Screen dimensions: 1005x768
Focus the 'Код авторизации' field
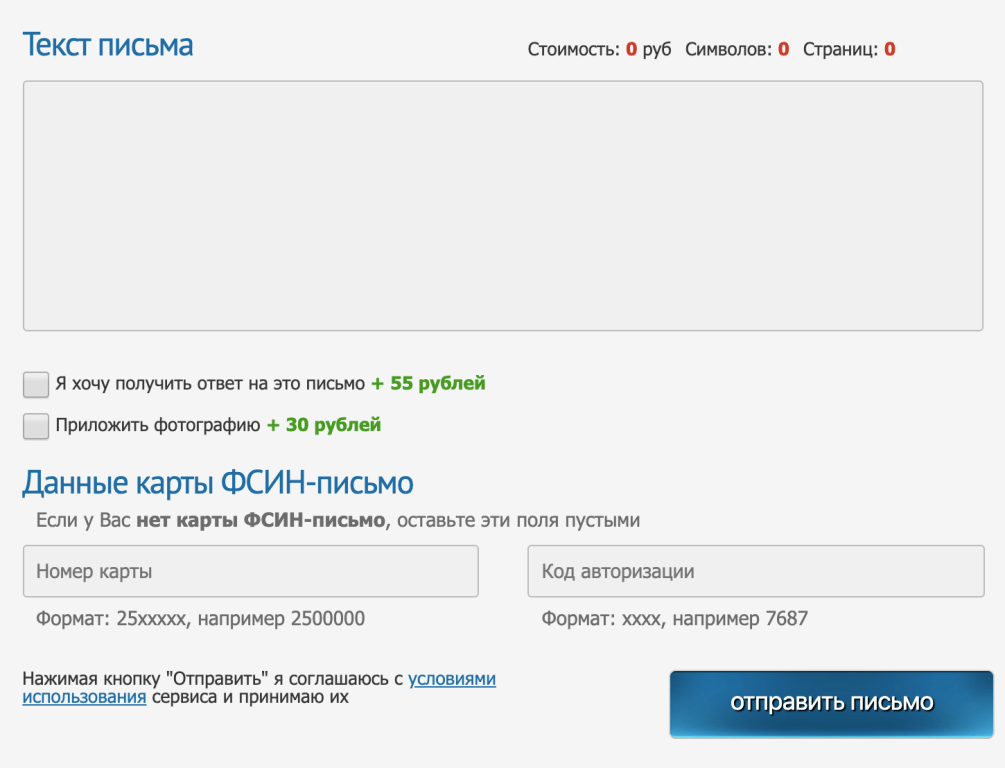coord(755,571)
